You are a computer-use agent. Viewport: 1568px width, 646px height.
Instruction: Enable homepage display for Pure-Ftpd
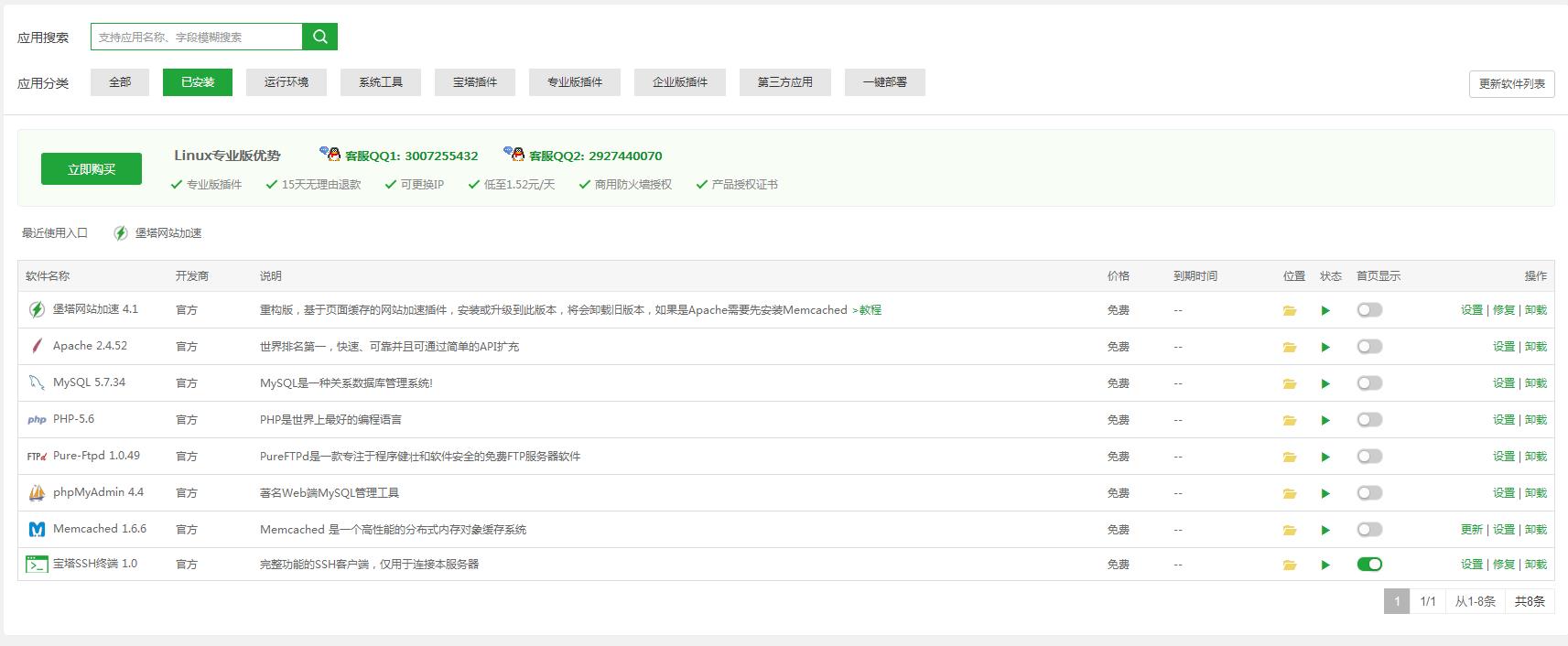1369,457
